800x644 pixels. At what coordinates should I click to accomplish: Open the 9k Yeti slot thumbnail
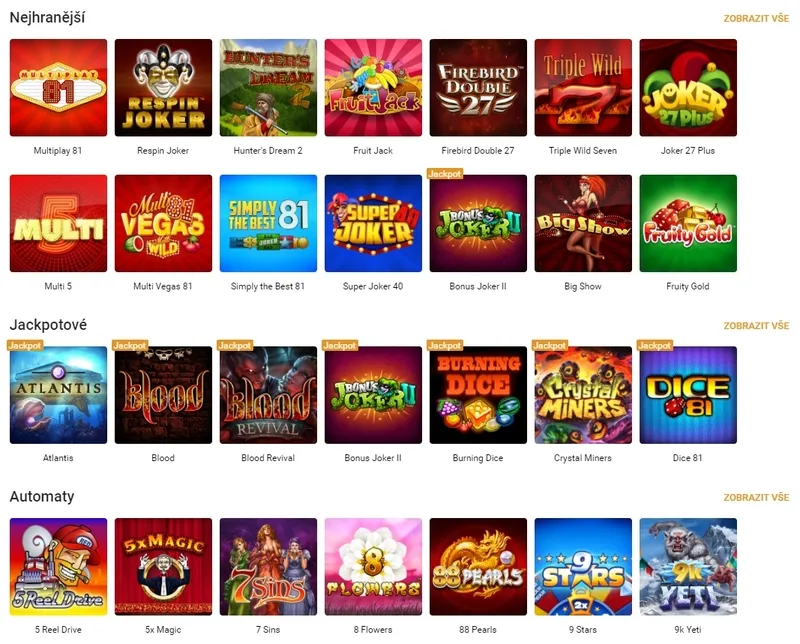click(x=688, y=567)
